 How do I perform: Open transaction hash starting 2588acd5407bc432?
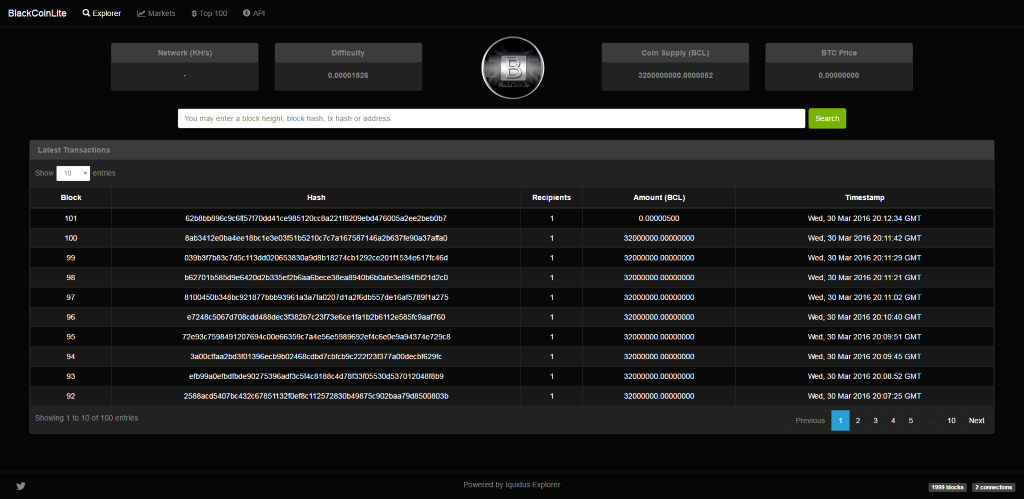tap(316, 396)
